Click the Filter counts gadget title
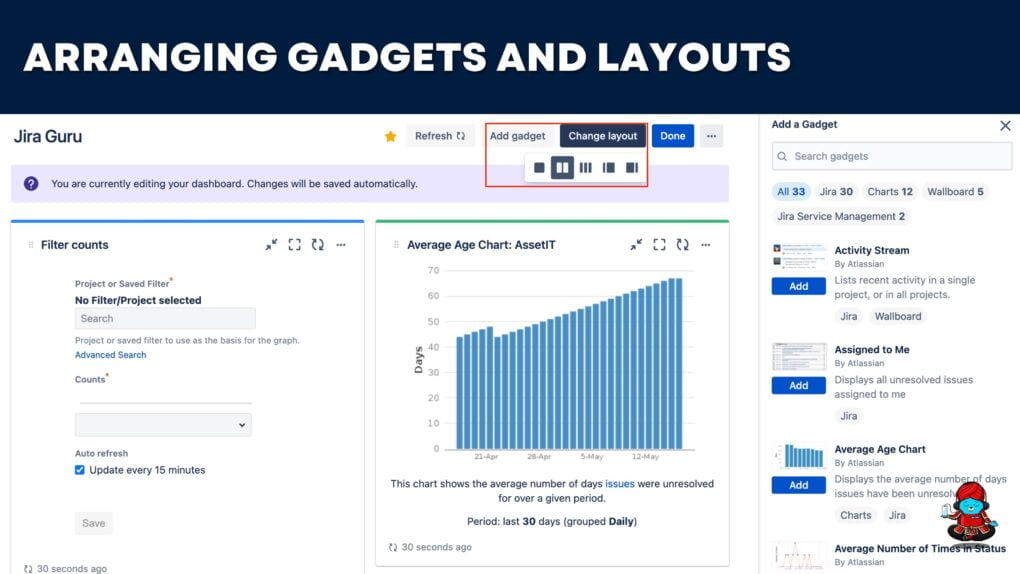The image size is (1020, 574). 75,245
